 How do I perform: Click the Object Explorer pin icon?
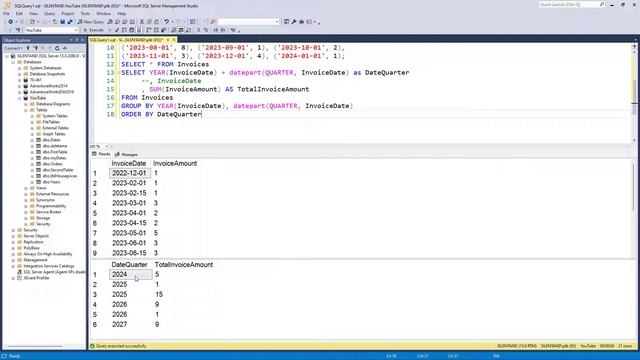point(77,40)
